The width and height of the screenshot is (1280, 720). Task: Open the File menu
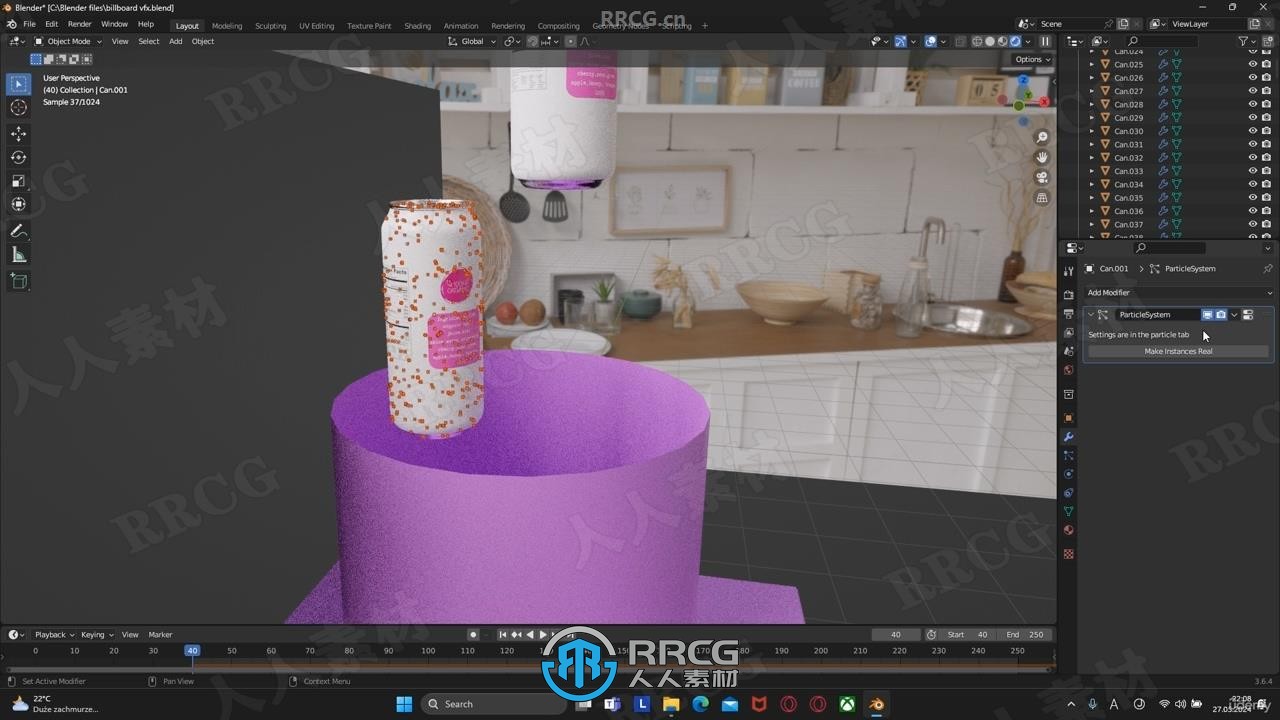[29, 24]
